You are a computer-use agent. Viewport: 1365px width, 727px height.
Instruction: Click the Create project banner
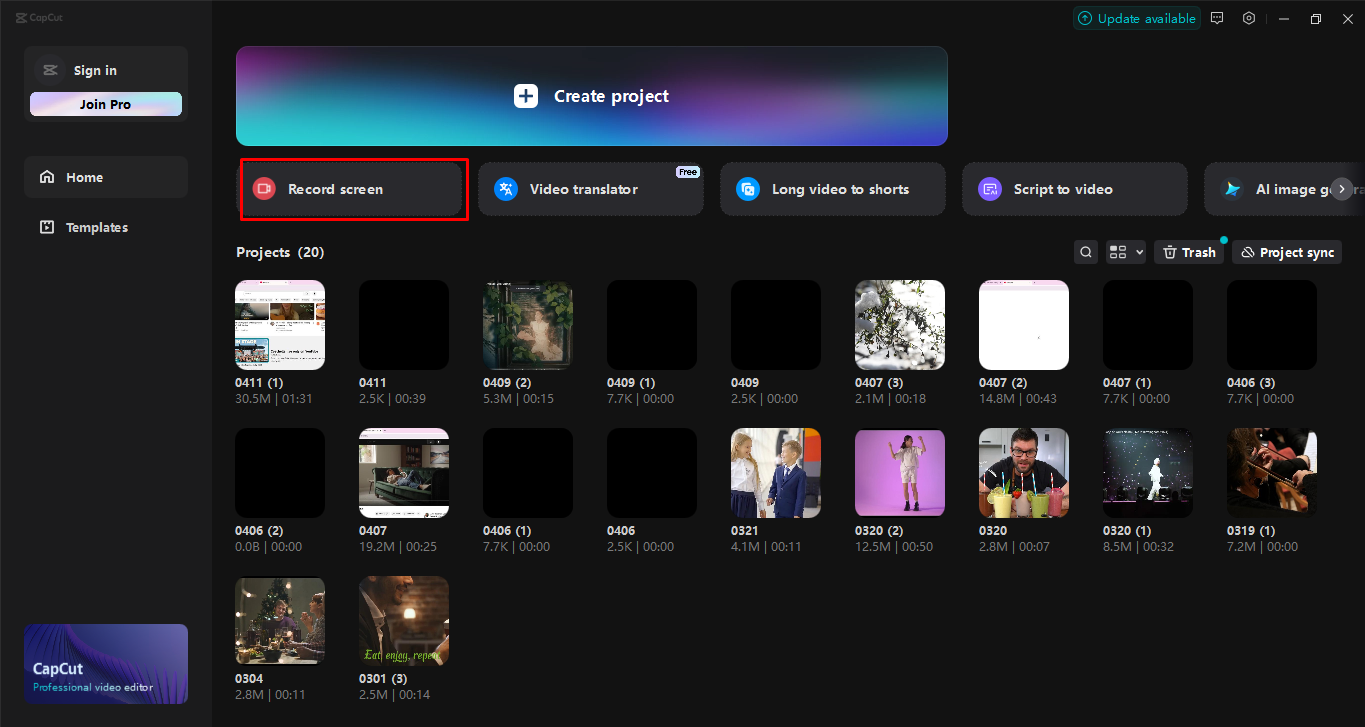point(591,96)
